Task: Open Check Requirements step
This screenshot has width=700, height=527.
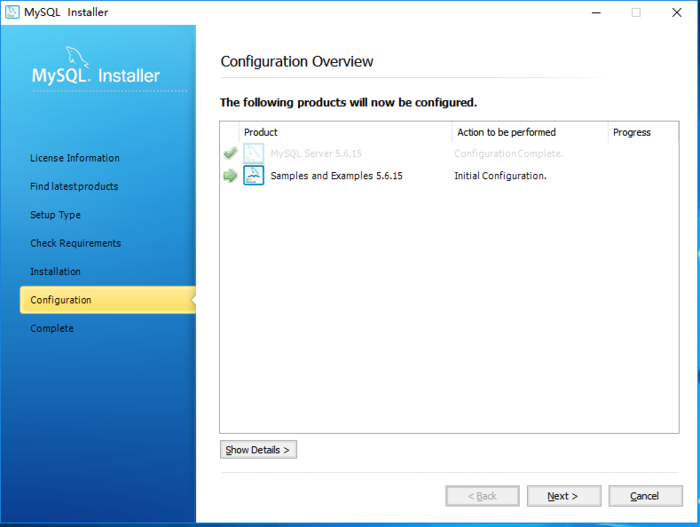Action: pos(75,243)
